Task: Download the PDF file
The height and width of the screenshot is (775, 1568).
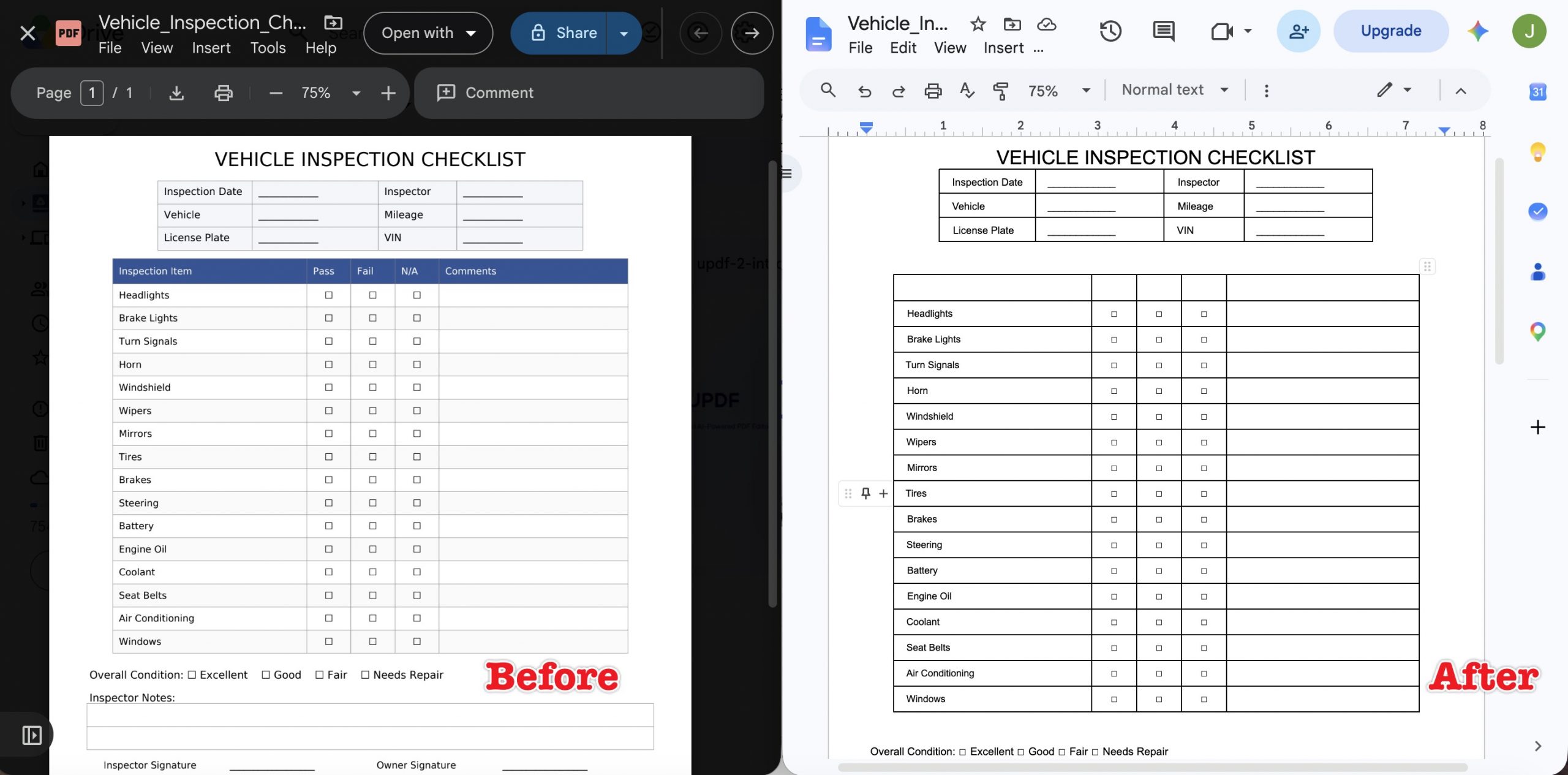Action: click(176, 93)
